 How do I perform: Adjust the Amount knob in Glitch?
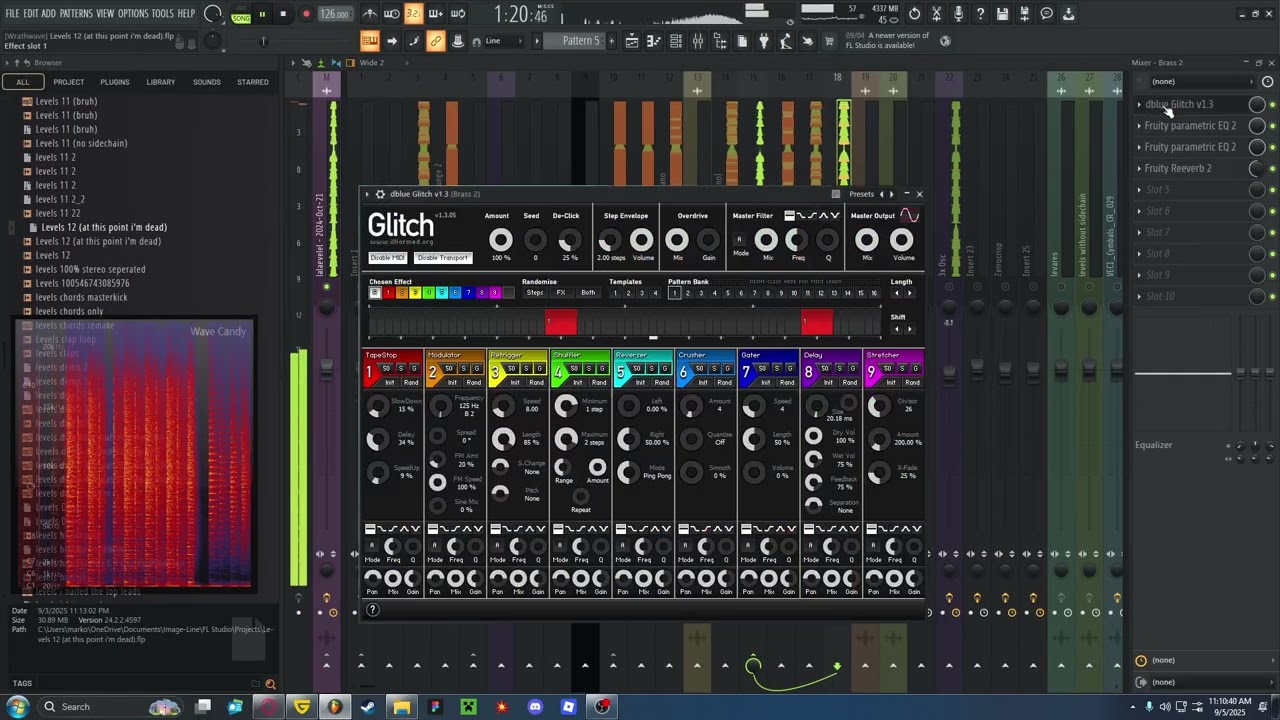500,240
